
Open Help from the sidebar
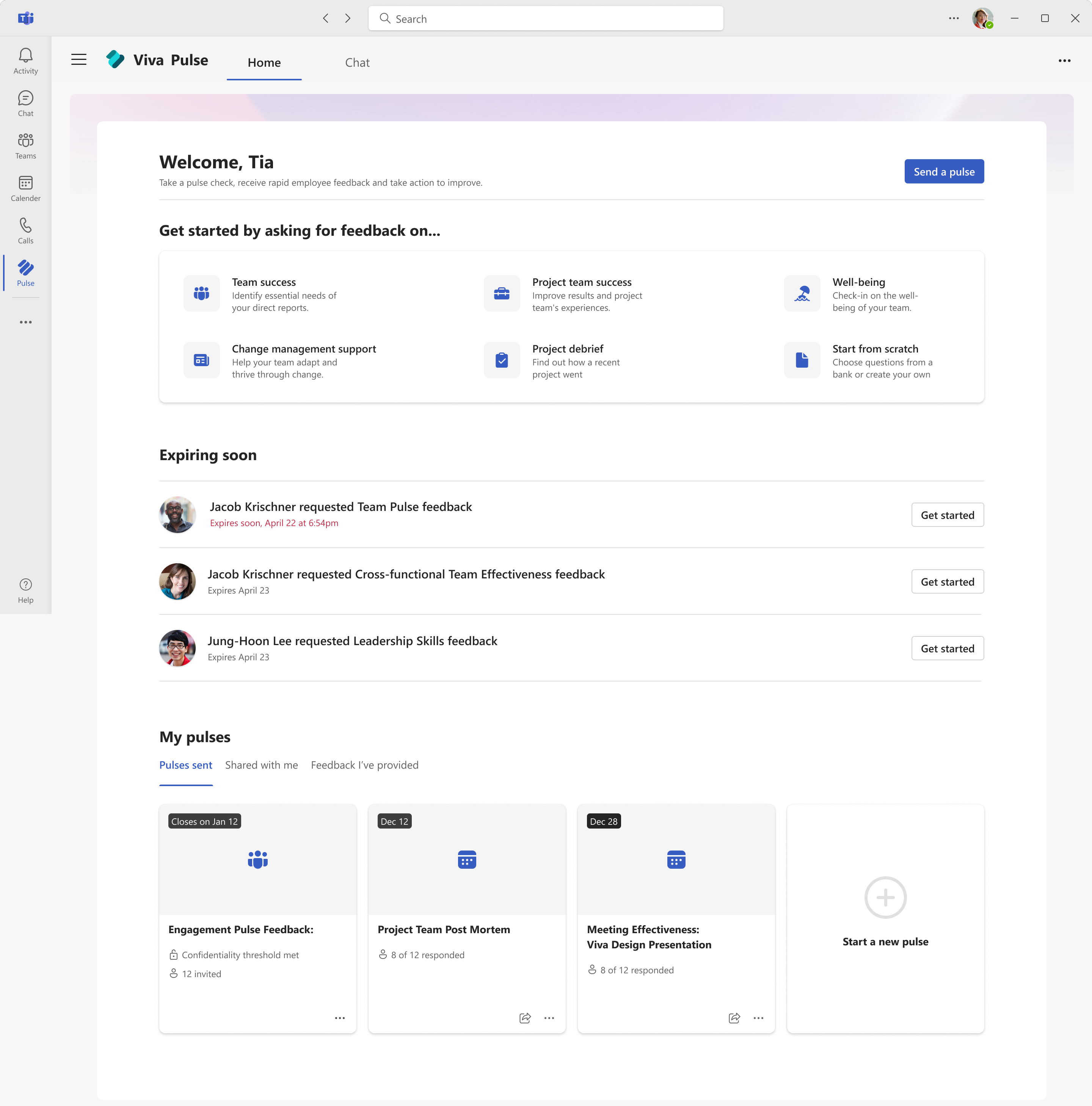coord(26,590)
